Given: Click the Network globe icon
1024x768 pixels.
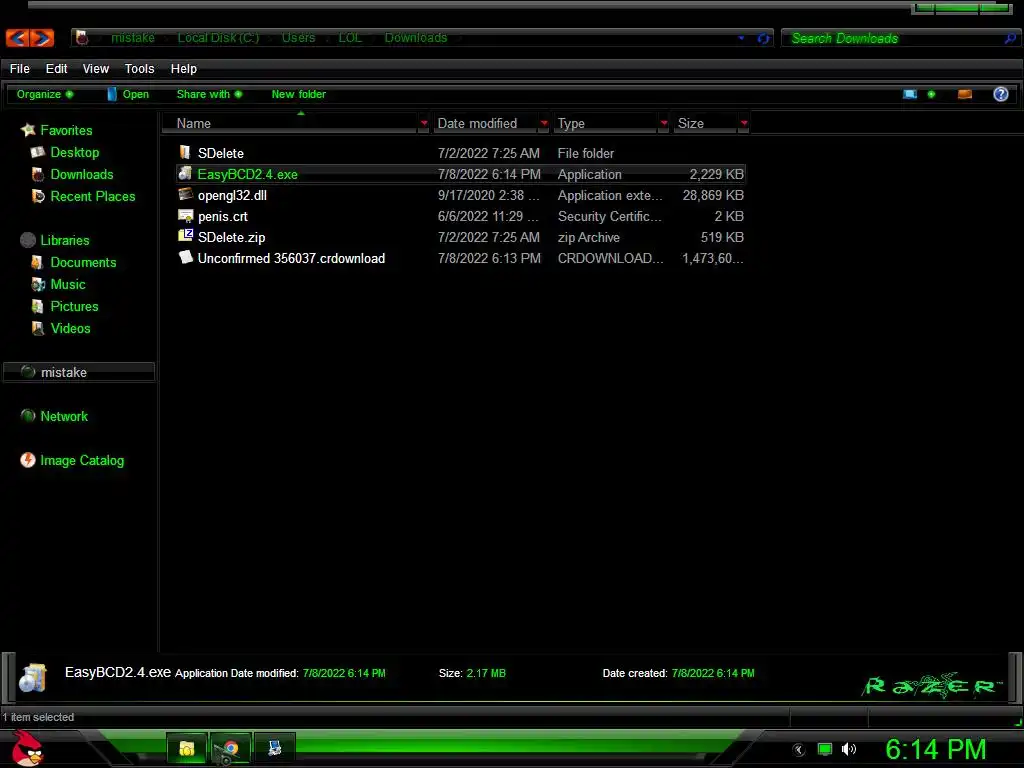Looking at the screenshot, I should pyautogui.click(x=28, y=415).
